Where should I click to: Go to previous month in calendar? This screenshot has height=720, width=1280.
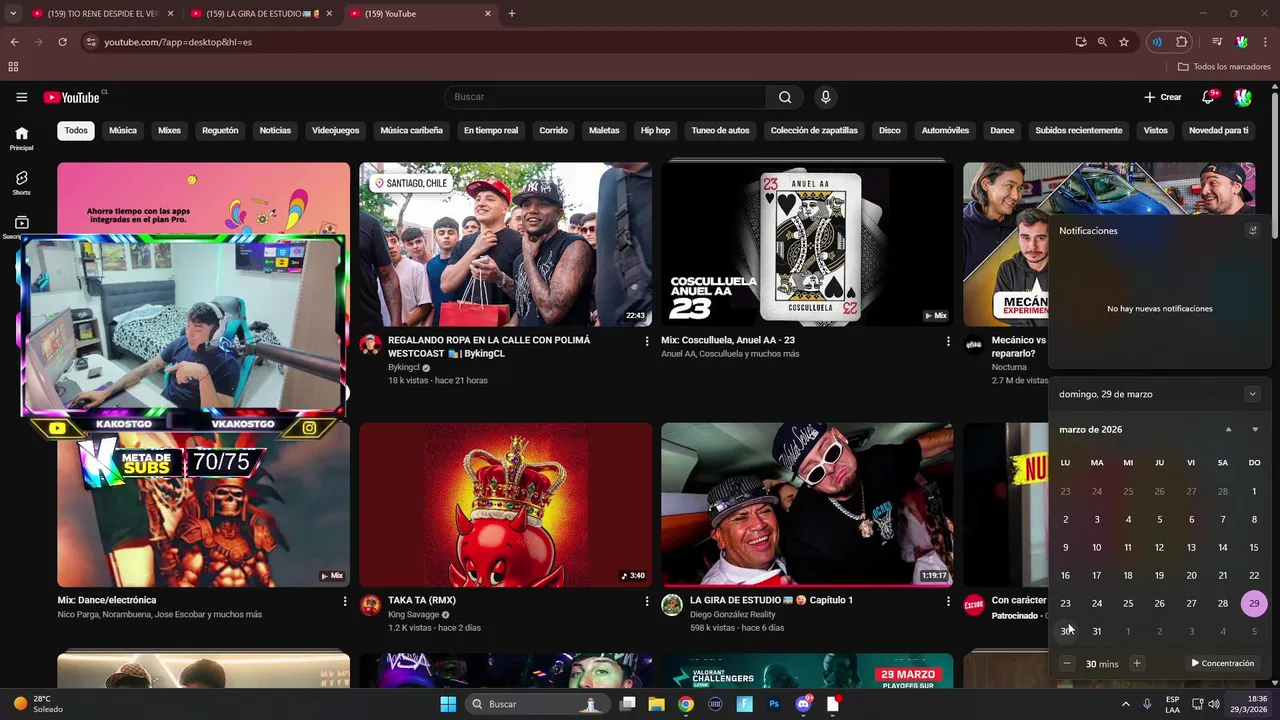(1228, 429)
